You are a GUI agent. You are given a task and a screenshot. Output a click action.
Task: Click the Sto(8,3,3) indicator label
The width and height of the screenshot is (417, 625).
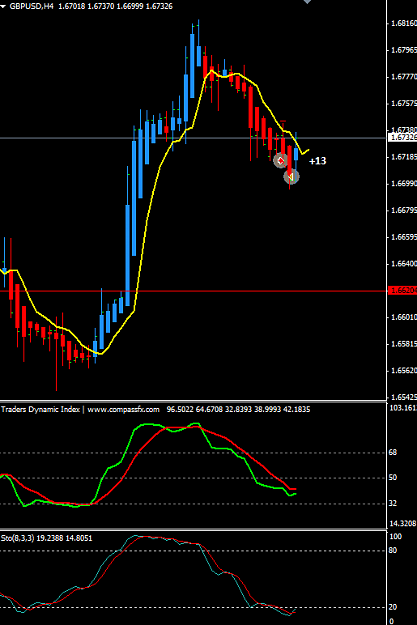(x=18, y=538)
